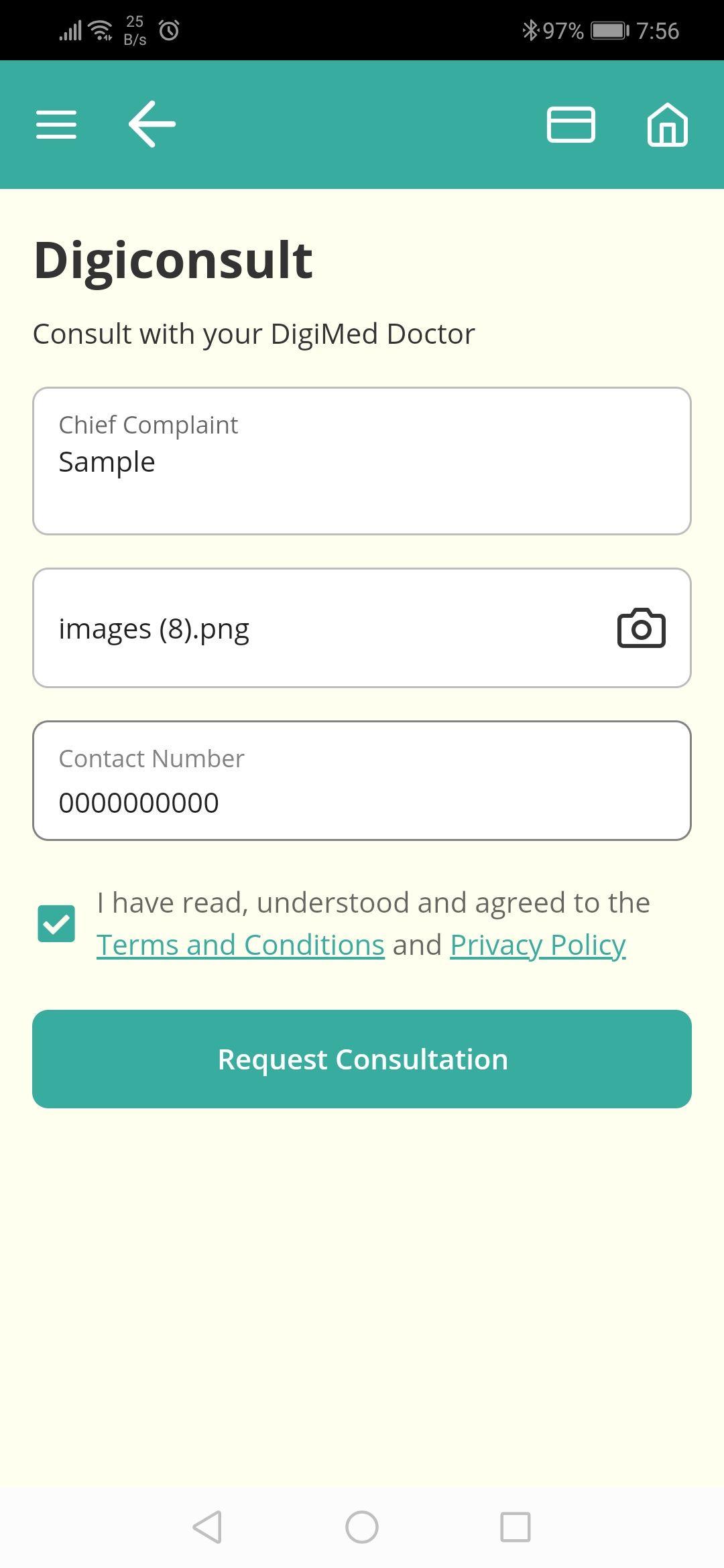This screenshot has width=724, height=1568.
Task: Open Terms and Conditions link
Action: 240,945
